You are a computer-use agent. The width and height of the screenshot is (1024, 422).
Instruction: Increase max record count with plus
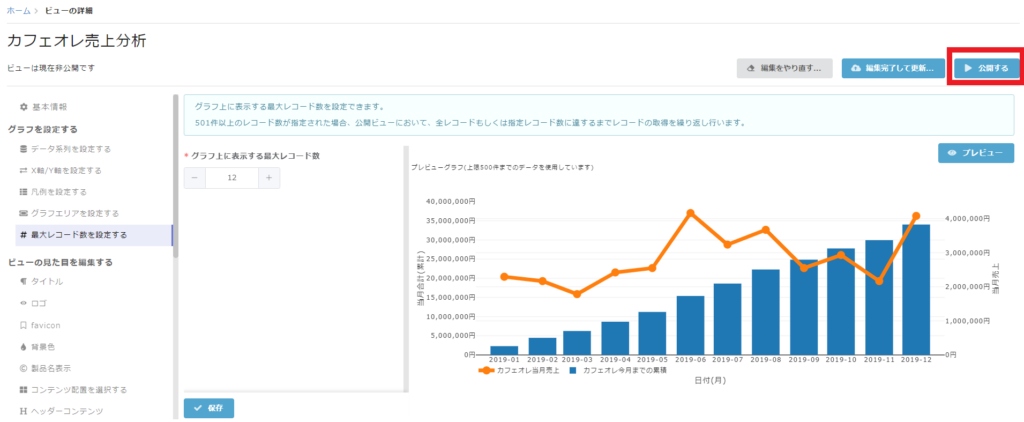(x=269, y=178)
